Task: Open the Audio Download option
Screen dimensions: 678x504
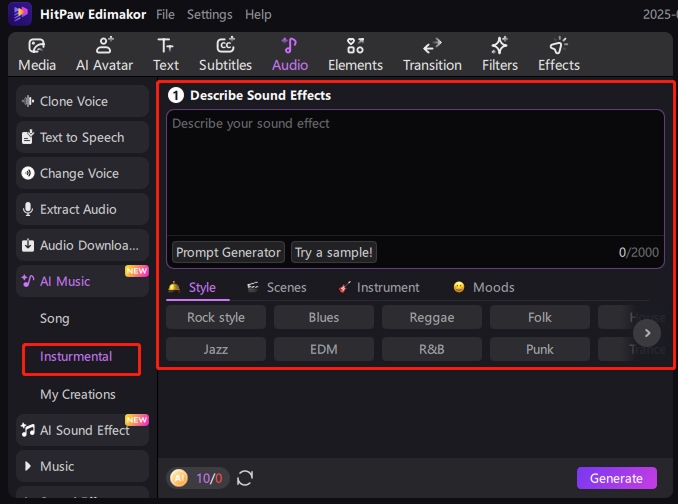Action: click(83, 245)
